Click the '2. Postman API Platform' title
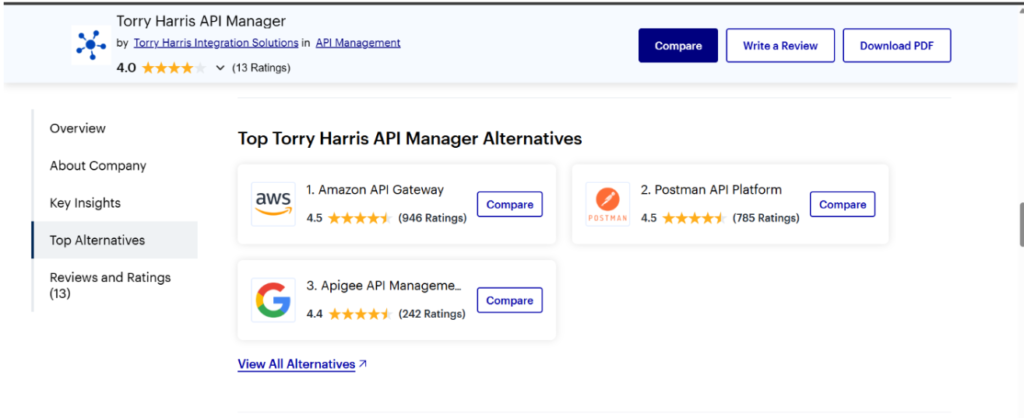This screenshot has width=1024, height=418. 711,190
